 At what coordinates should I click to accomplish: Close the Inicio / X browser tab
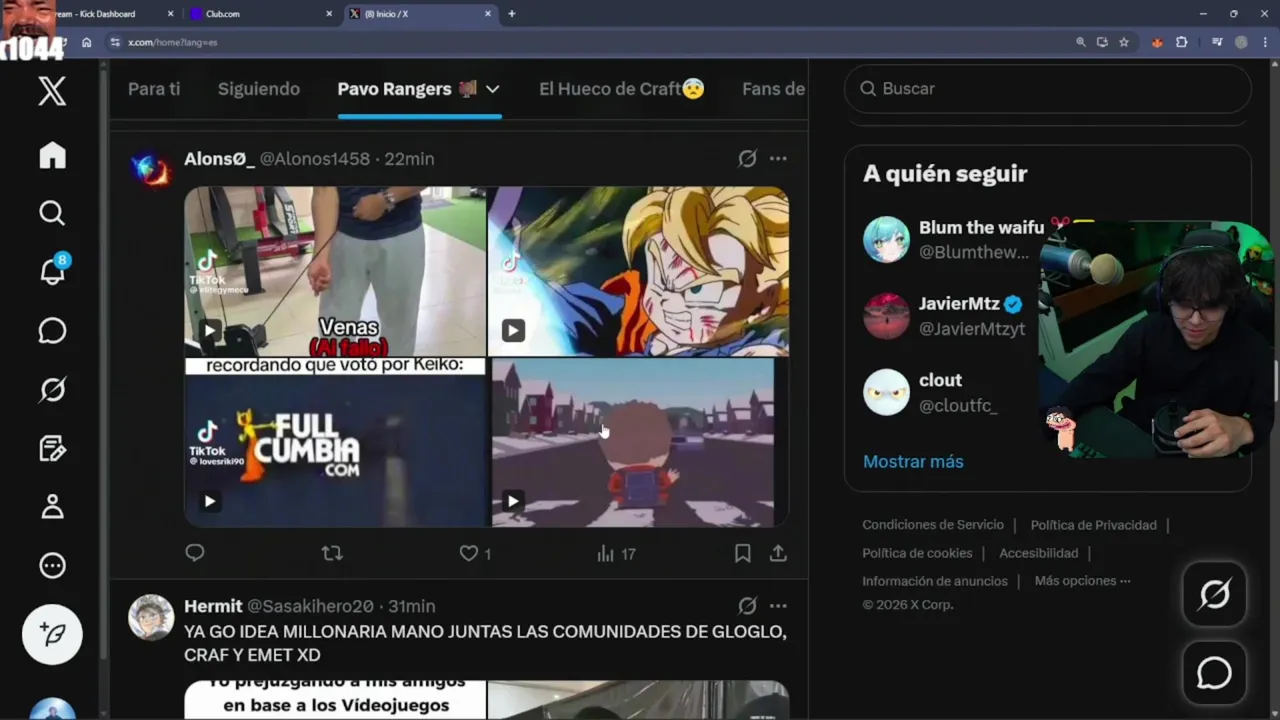point(488,14)
